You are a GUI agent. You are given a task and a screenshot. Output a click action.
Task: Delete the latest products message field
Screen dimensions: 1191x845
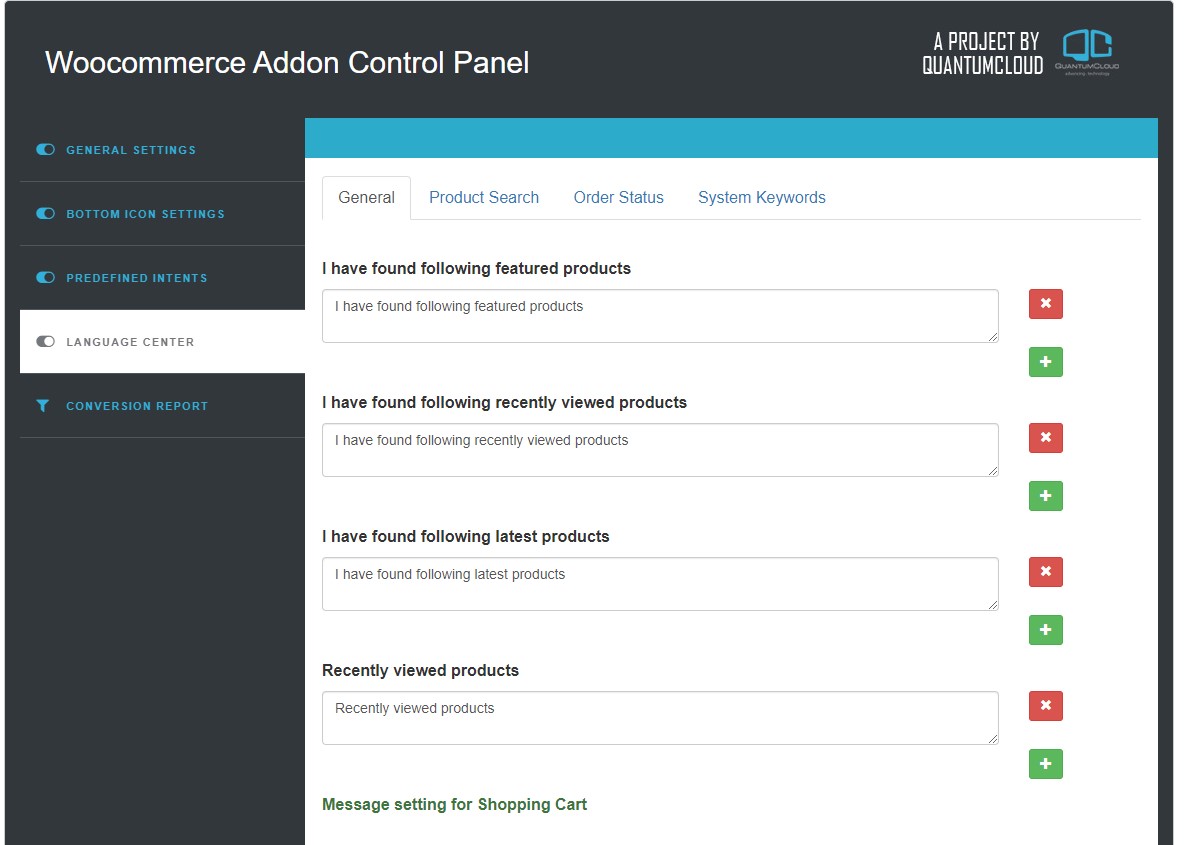[x=1046, y=571]
